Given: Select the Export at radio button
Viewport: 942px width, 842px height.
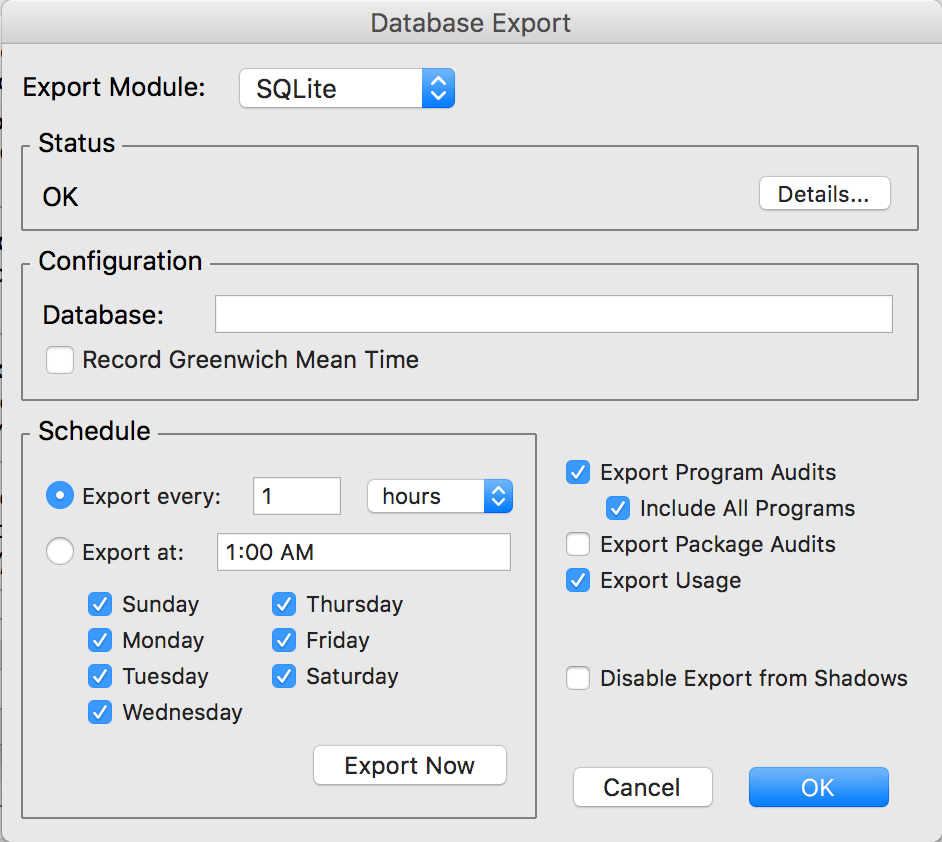Looking at the screenshot, I should (x=60, y=552).
